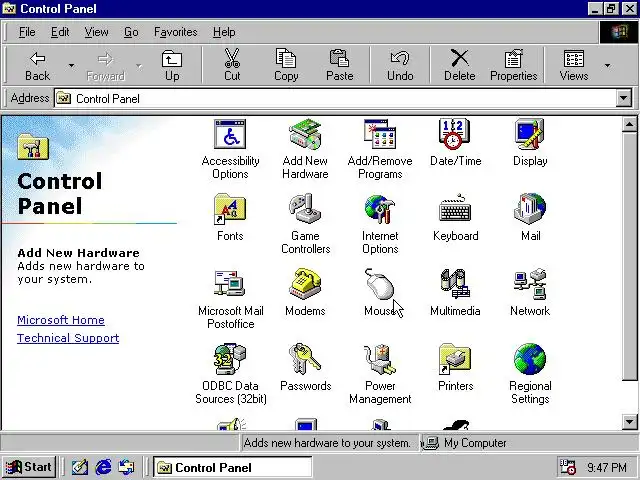The image size is (640, 480).
Task: Click the Start button
Action: click(29, 467)
